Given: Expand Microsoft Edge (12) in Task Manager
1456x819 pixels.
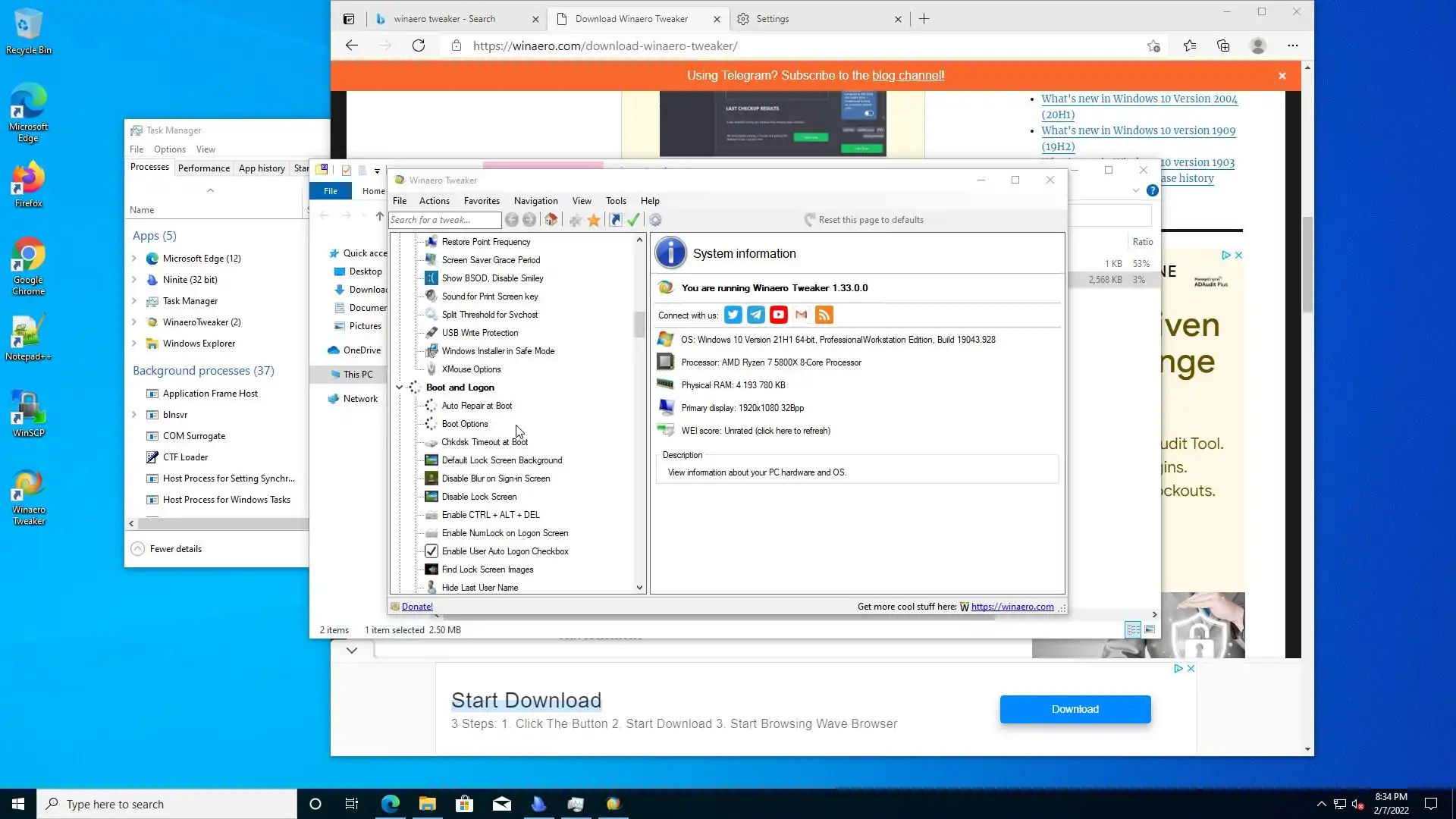Looking at the screenshot, I should [x=134, y=259].
